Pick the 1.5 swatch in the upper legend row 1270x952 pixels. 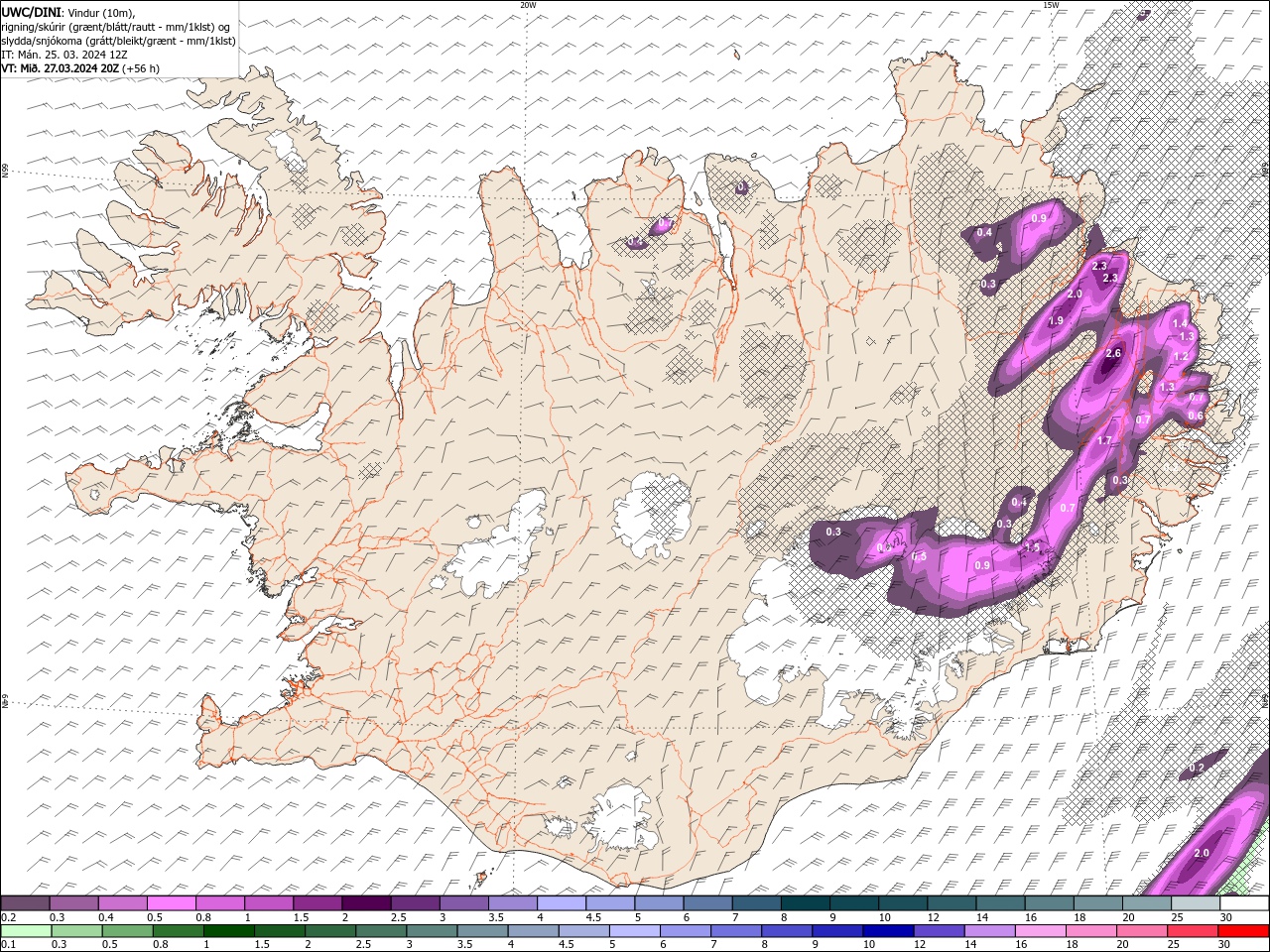(317, 903)
